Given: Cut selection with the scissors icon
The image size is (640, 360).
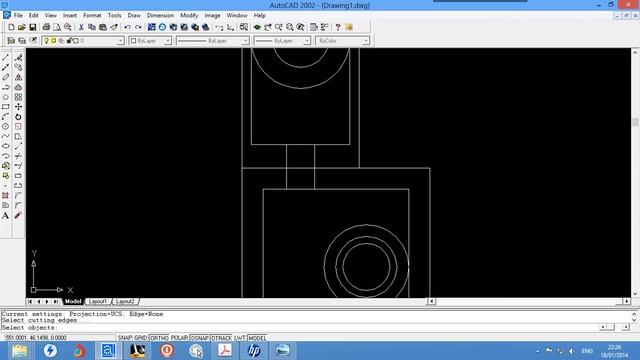Looking at the screenshot, I should point(81,27).
